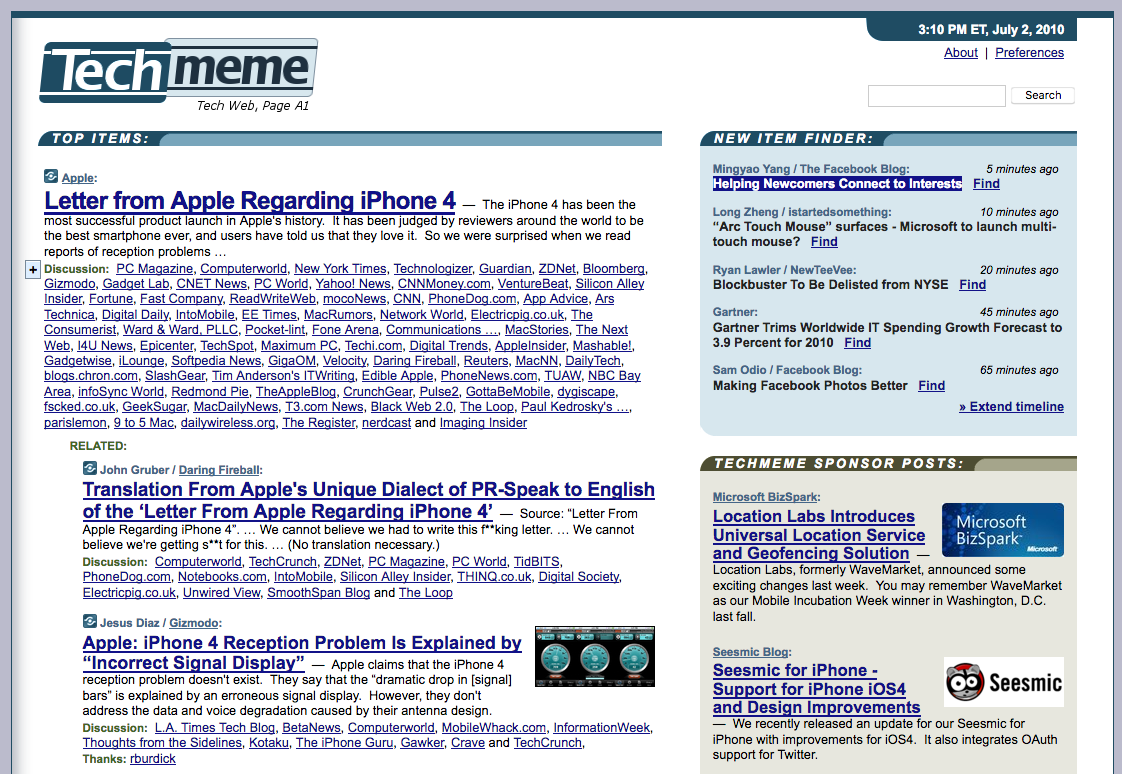Click Find next to Gartner IT Spending item
Viewport: 1122px width, 774px height.
[857, 343]
